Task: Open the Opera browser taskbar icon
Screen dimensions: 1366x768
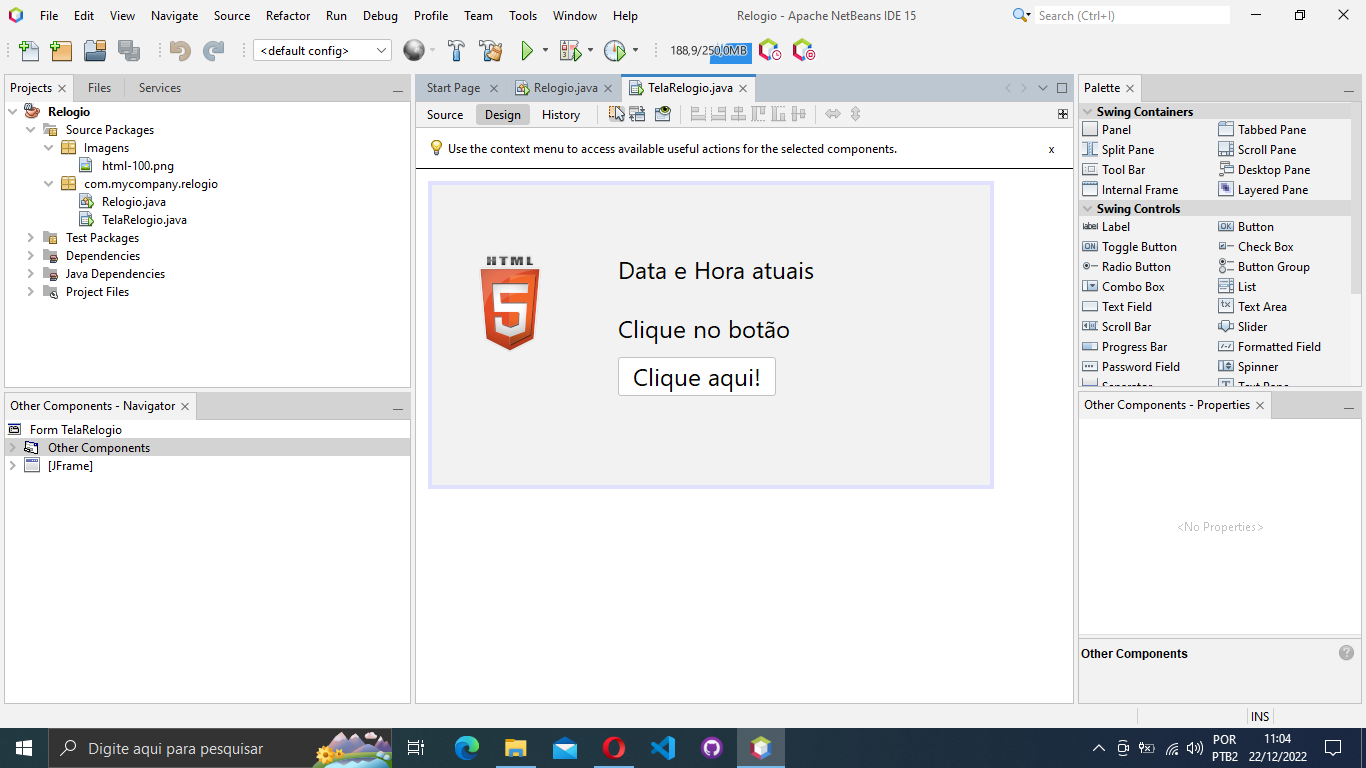Action: (614, 748)
